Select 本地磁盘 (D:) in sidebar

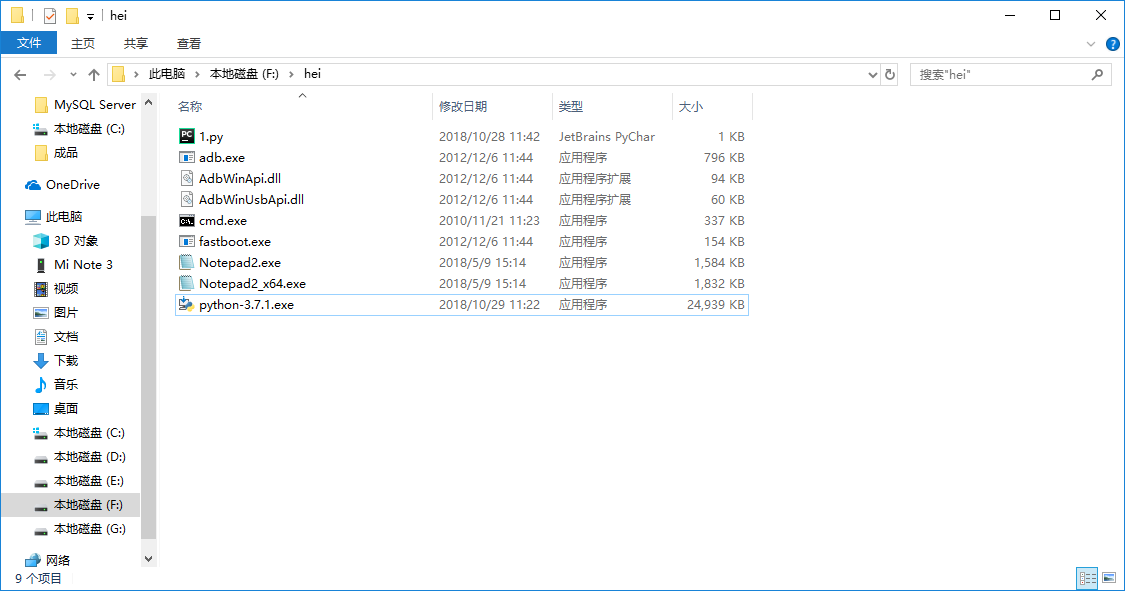pos(79,457)
